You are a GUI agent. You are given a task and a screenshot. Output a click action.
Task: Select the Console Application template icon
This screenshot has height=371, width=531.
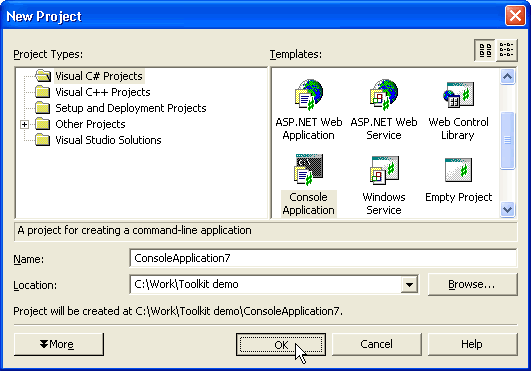(x=309, y=170)
